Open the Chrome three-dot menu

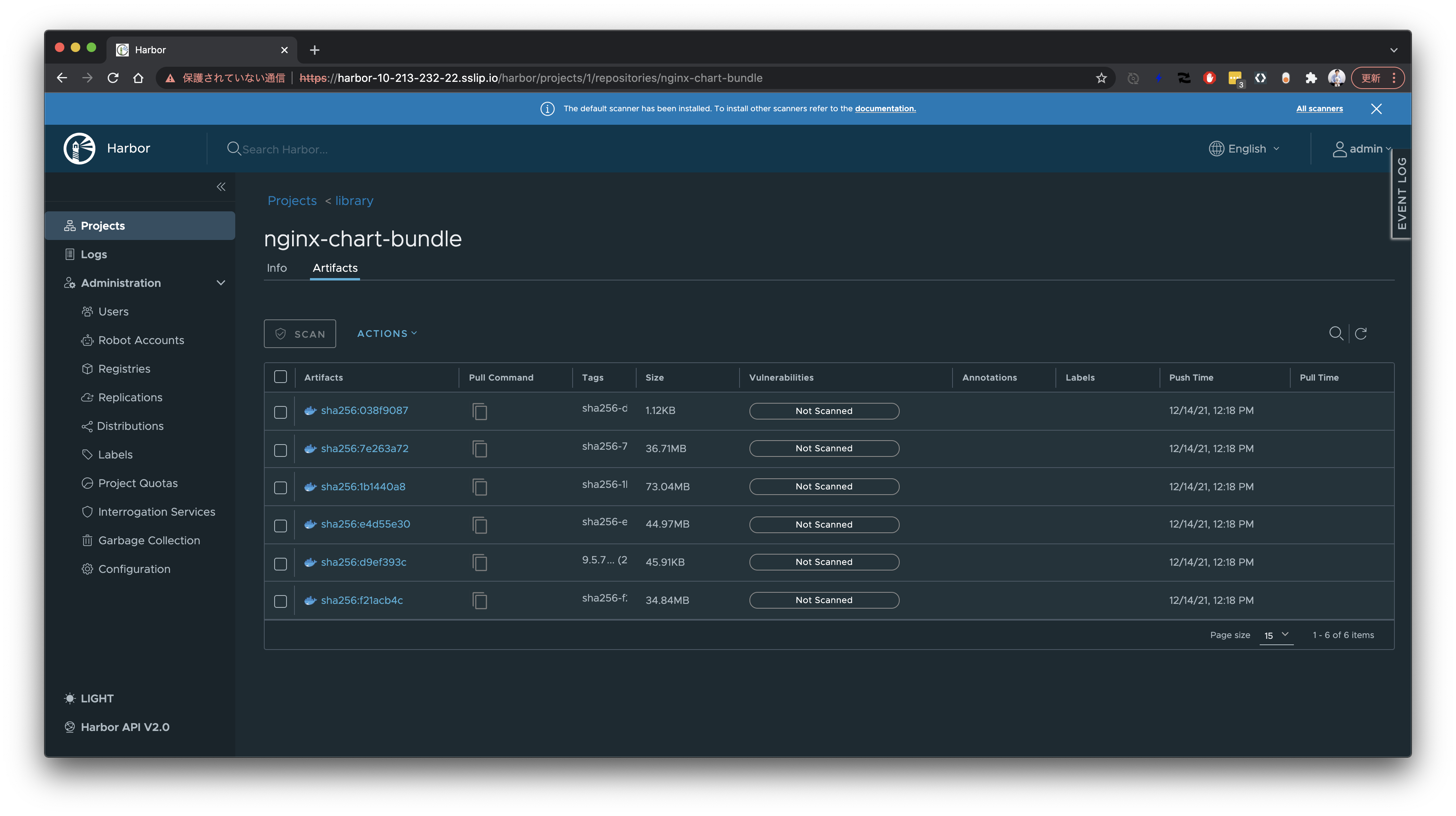pyautogui.click(x=1394, y=78)
